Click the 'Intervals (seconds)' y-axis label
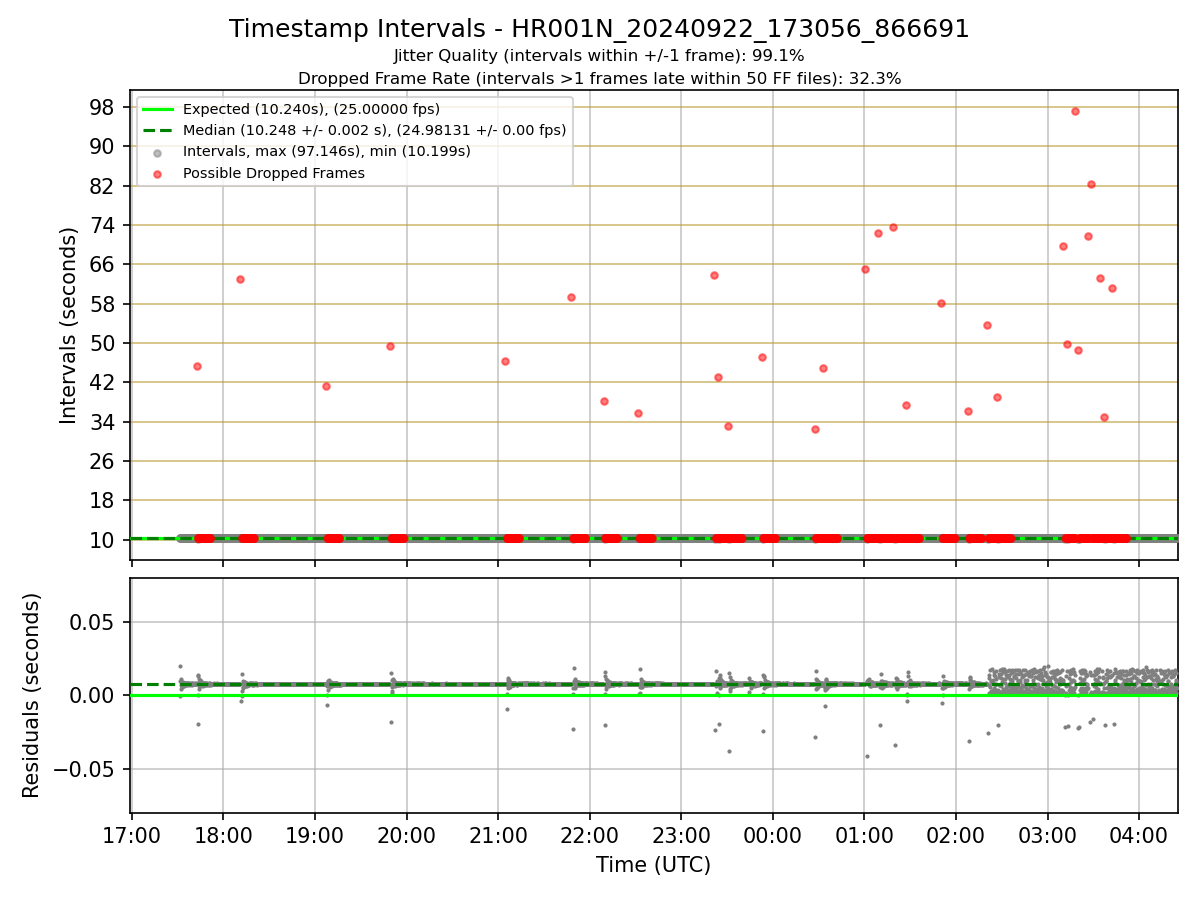The height and width of the screenshot is (900, 1200). point(68,325)
